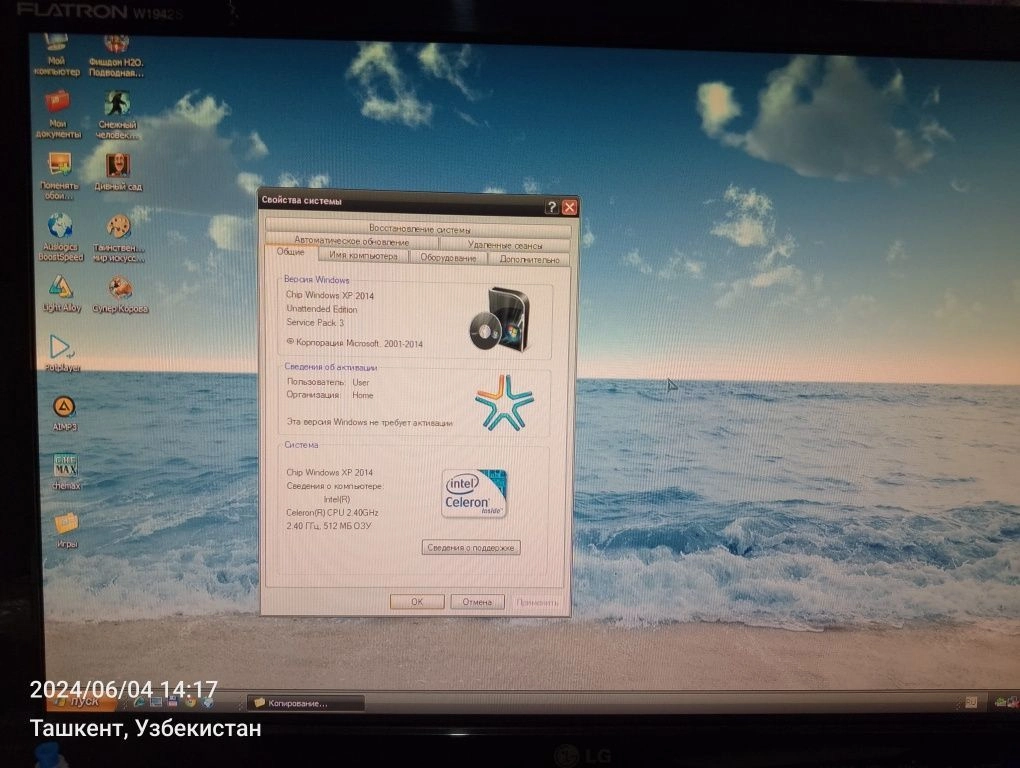Select the AIMP3 desktop icon
This screenshot has height=768, width=1020.
pos(64,414)
